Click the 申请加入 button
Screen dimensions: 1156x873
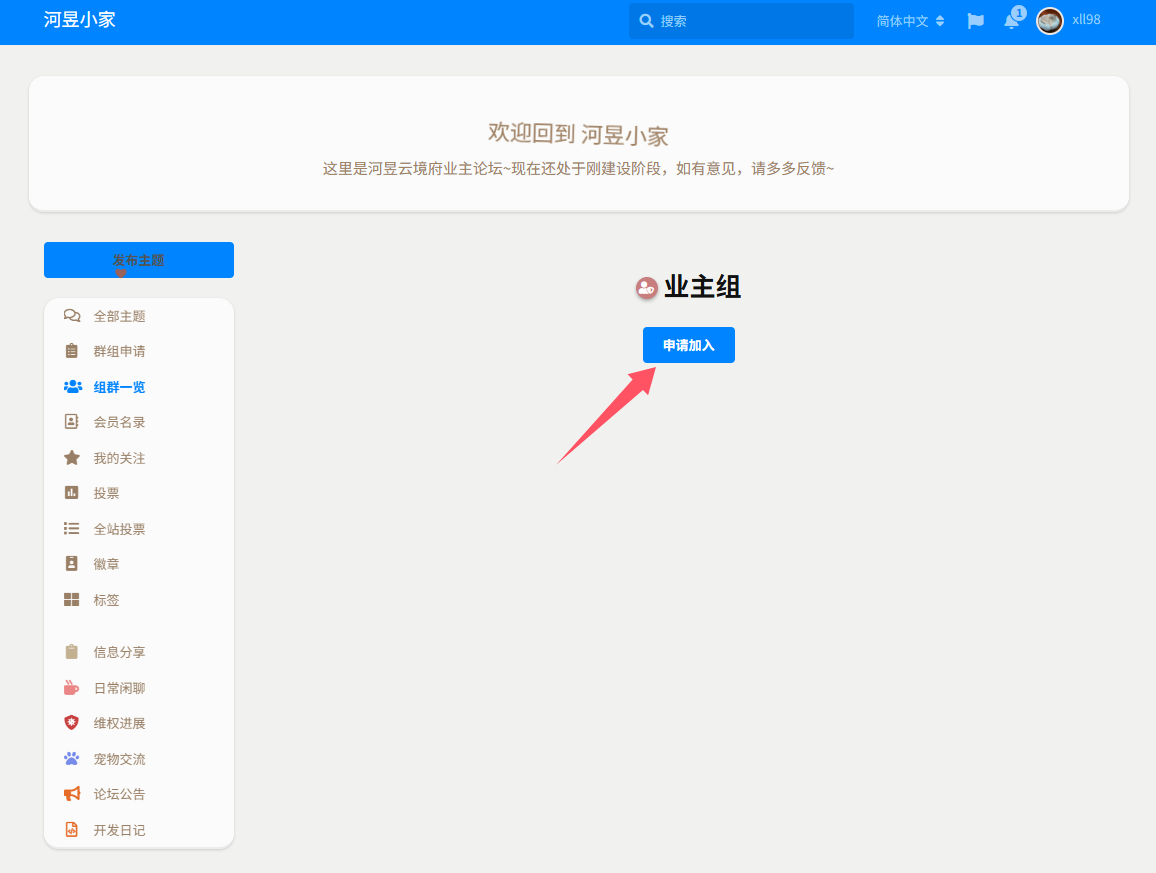tap(688, 345)
